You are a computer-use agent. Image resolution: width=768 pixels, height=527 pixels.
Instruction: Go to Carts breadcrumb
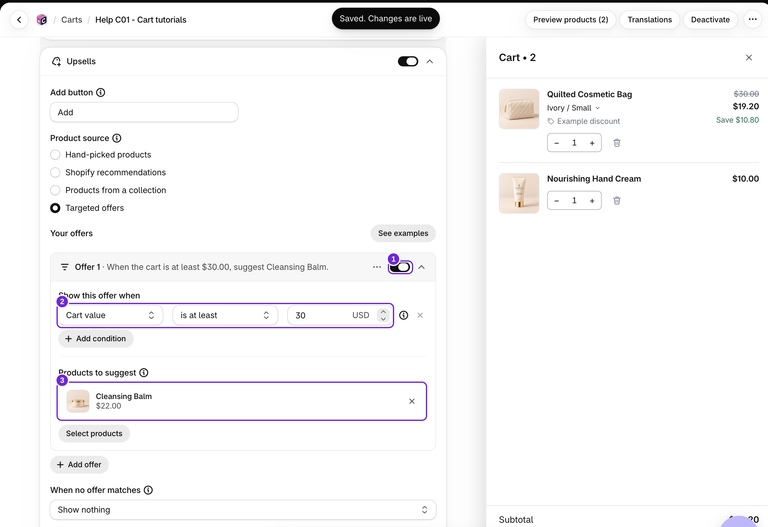[x=72, y=20]
